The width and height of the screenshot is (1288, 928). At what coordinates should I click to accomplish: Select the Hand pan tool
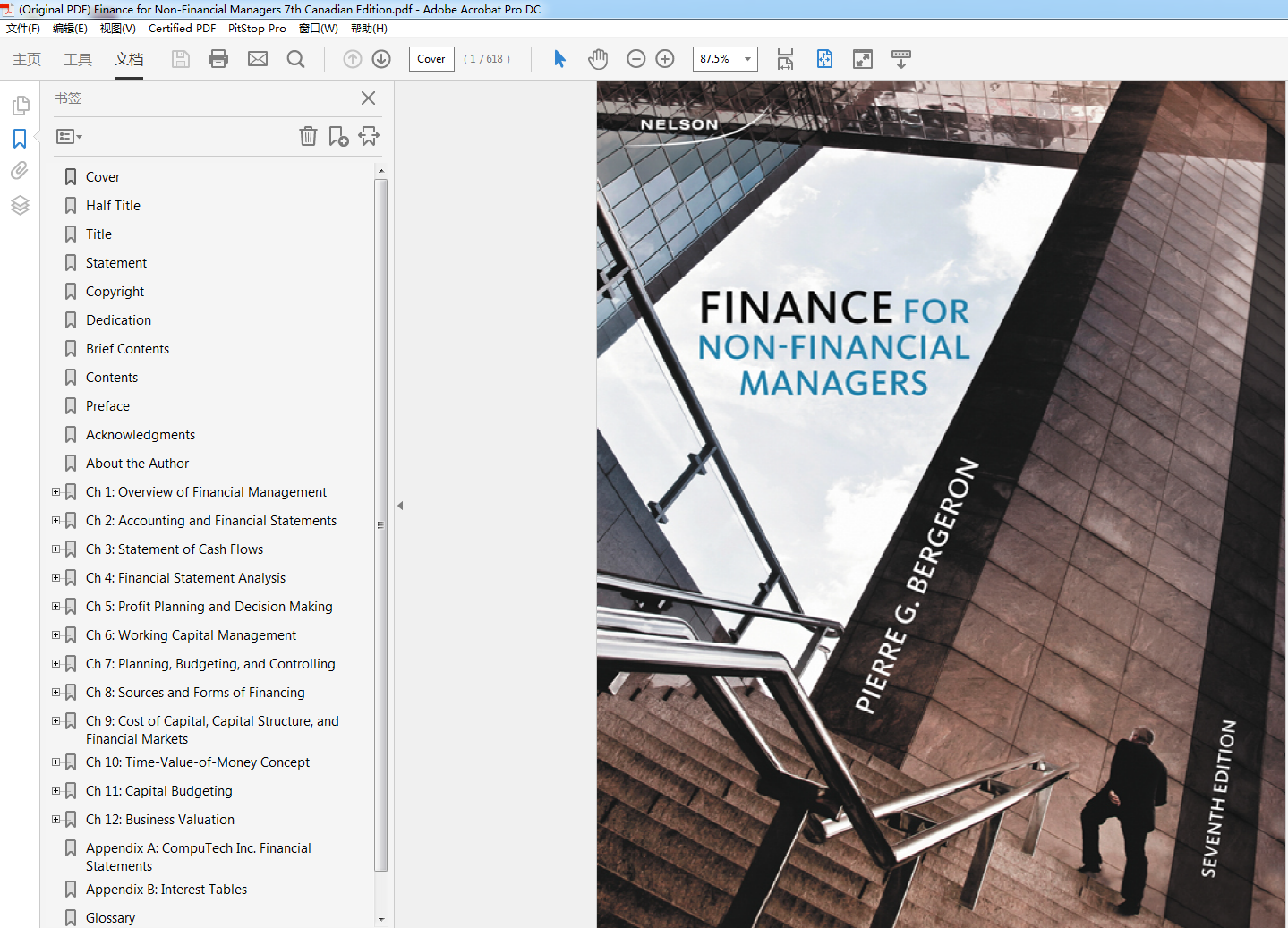tap(598, 59)
